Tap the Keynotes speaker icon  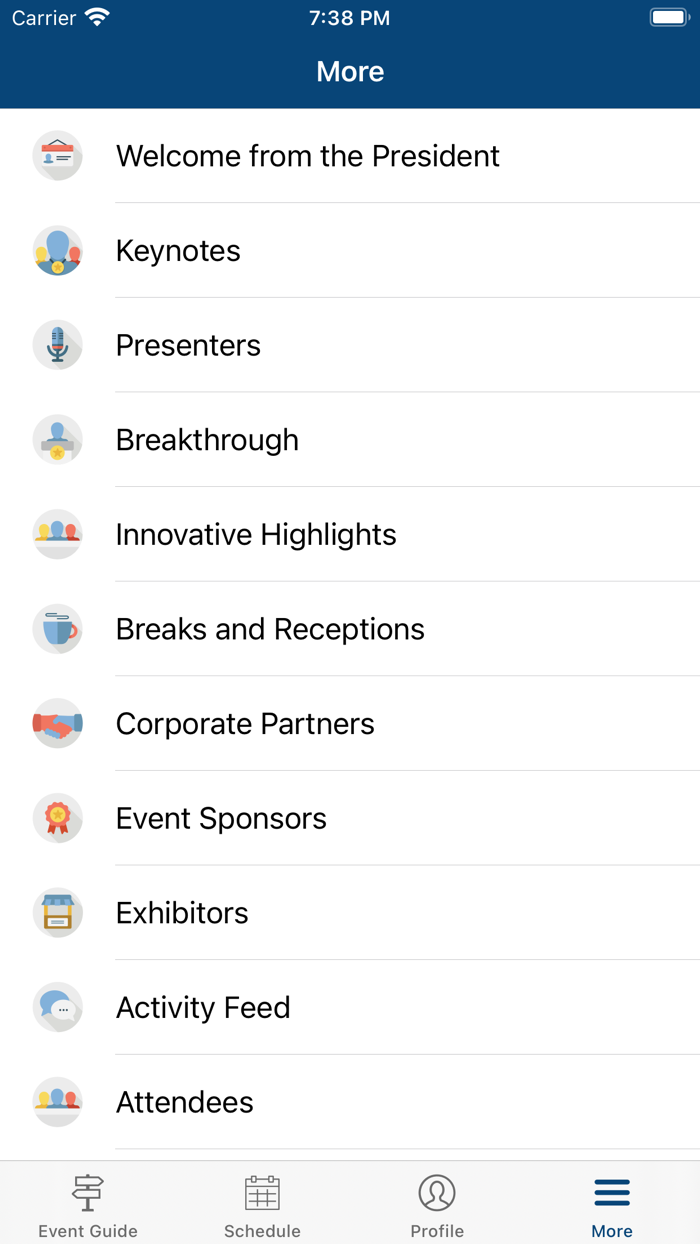57,250
